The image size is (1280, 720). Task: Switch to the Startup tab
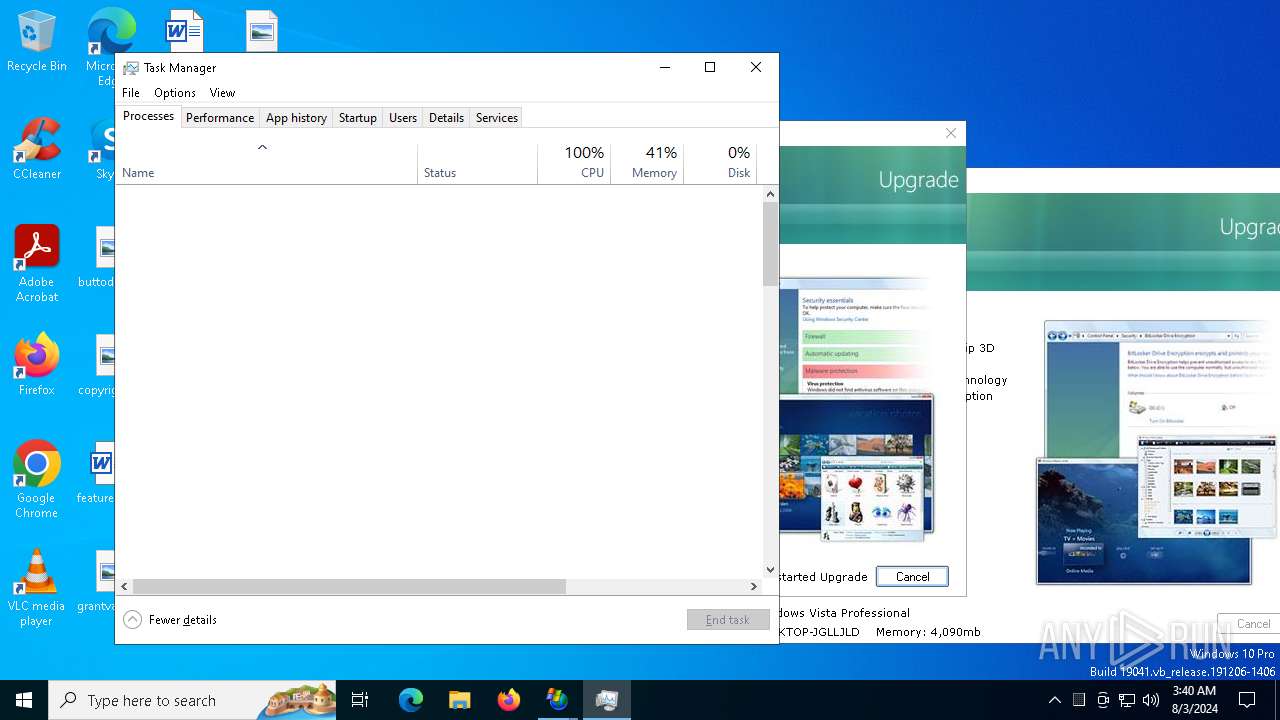pos(357,118)
